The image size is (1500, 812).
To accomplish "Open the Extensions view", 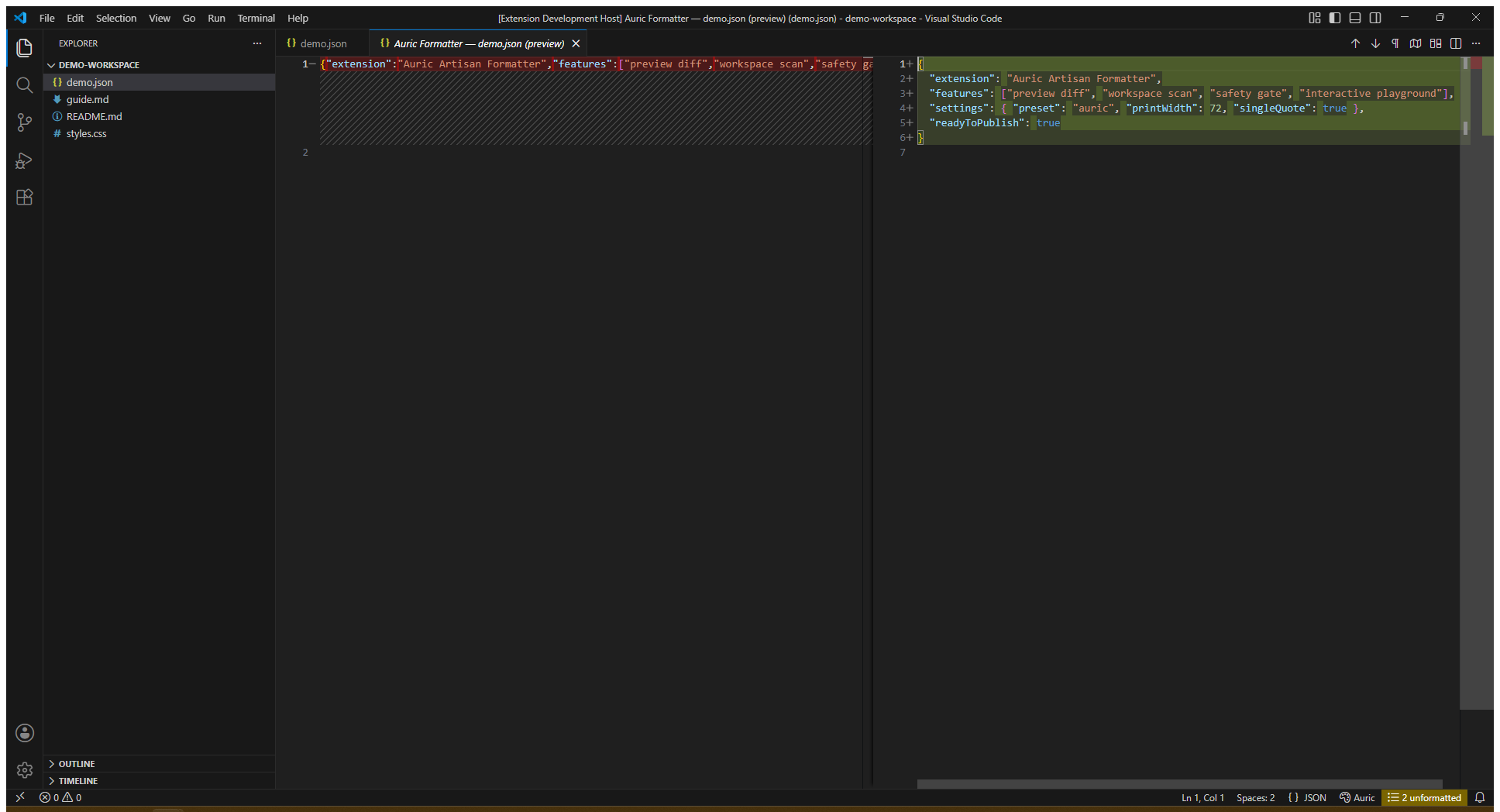I will pos(24,197).
